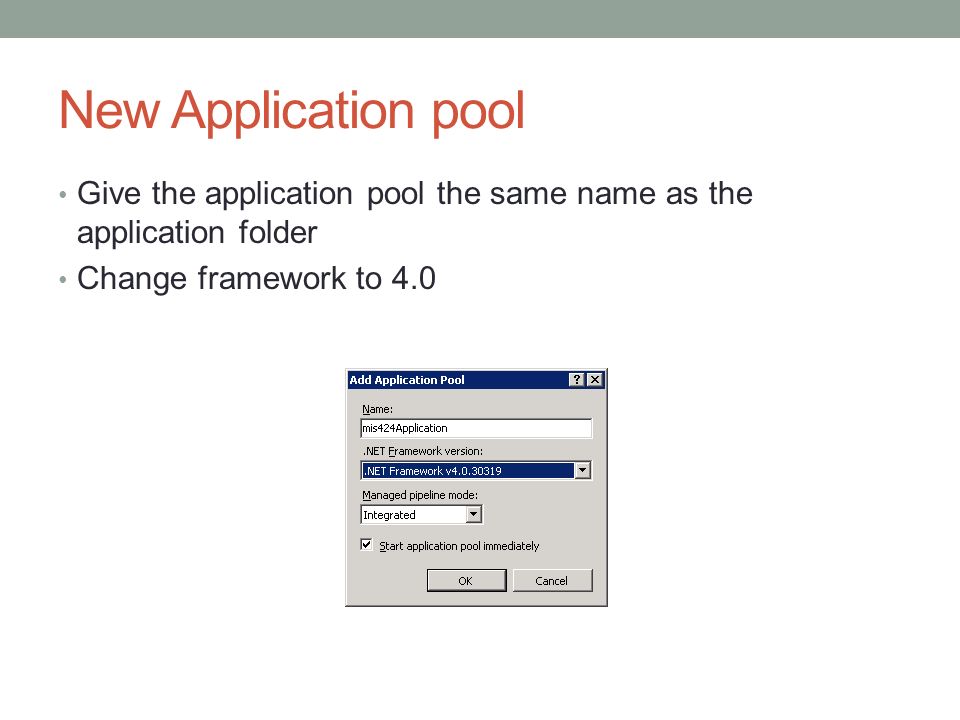960x720 pixels.
Task: Click the Add Application Pool title bar
Action: pyautogui.click(x=476, y=380)
